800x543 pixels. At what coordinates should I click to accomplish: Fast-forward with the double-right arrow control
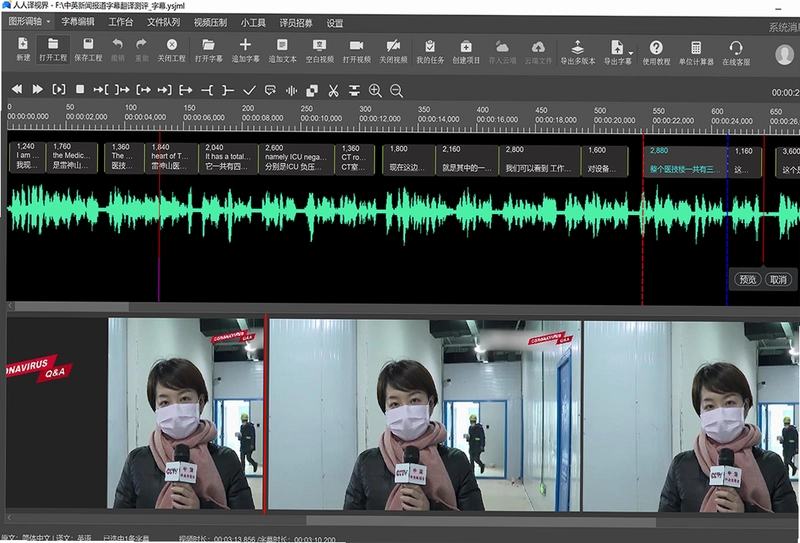[37, 89]
